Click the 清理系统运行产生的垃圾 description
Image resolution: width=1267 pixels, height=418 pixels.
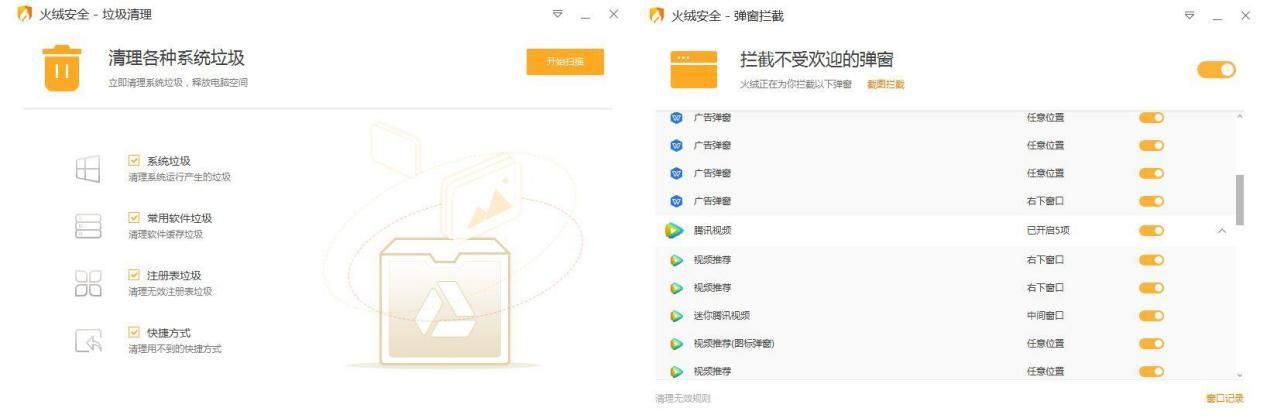click(x=179, y=177)
